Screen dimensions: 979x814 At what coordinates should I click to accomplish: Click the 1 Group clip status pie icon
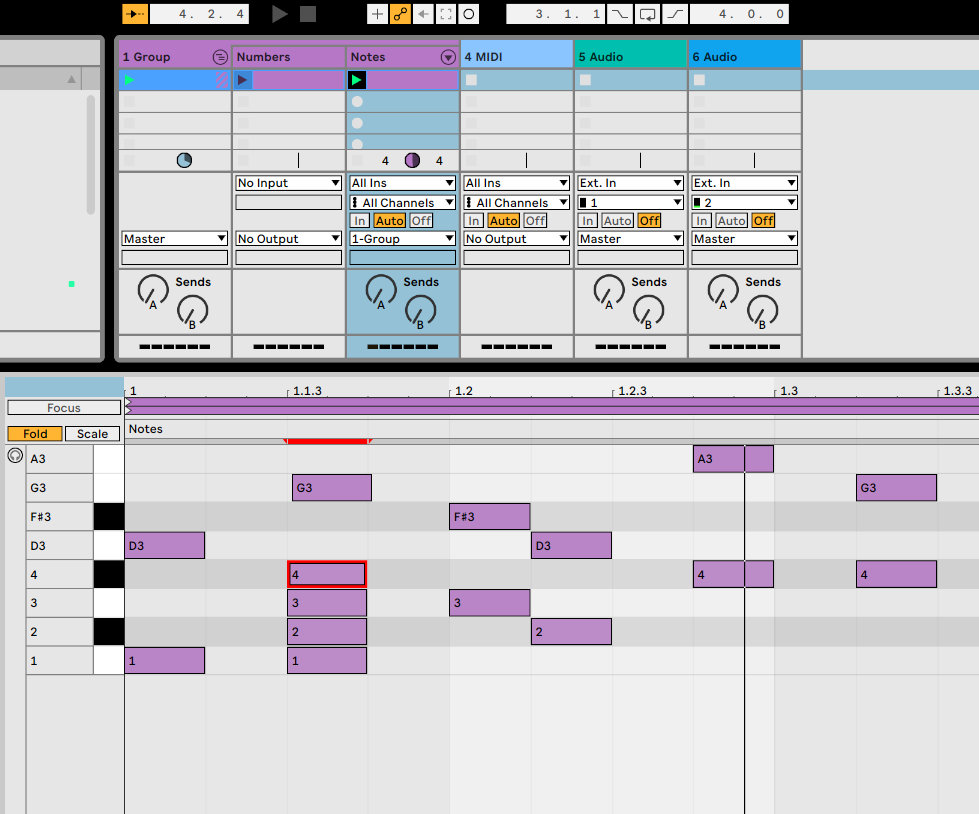(x=184, y=160)
